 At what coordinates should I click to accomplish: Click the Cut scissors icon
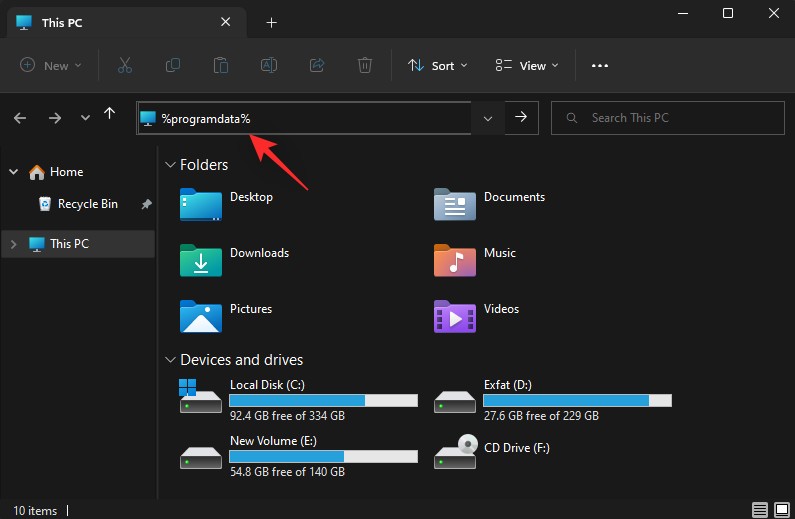[125, 65]
